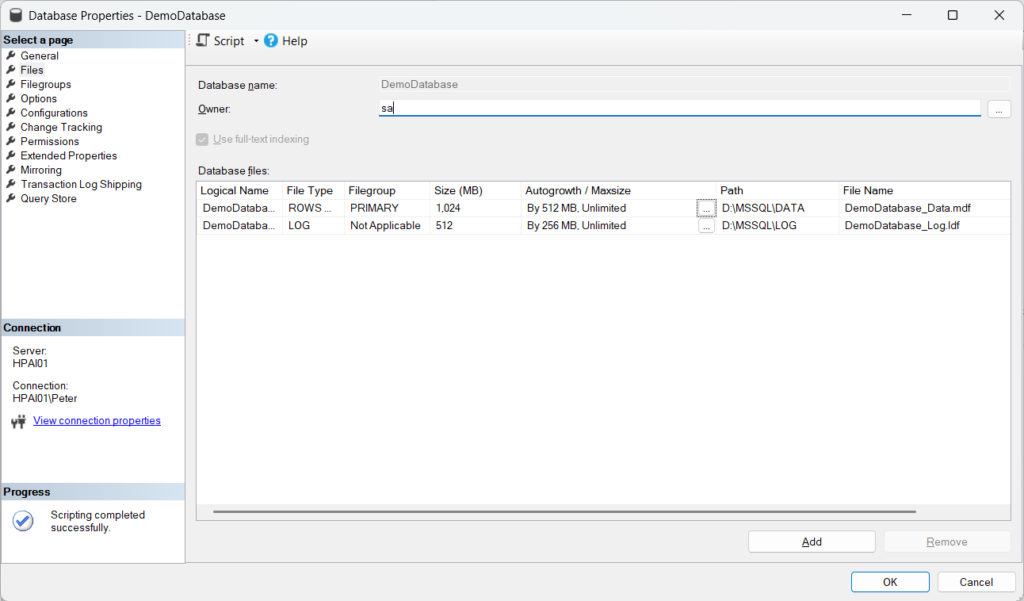Click the View connection properties link

point(96,420)
